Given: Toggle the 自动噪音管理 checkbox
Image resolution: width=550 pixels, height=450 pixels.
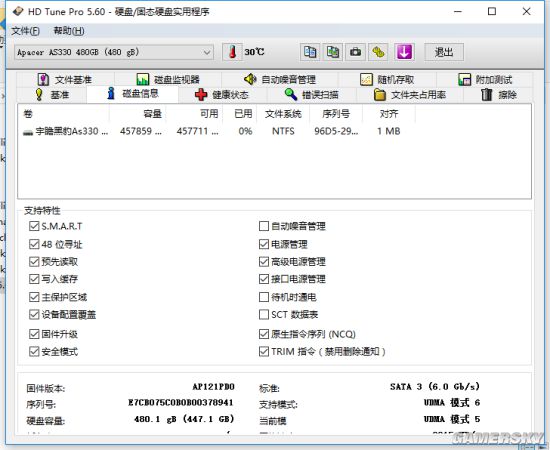Looking at the screenshot, I should [x=264, y=226].
